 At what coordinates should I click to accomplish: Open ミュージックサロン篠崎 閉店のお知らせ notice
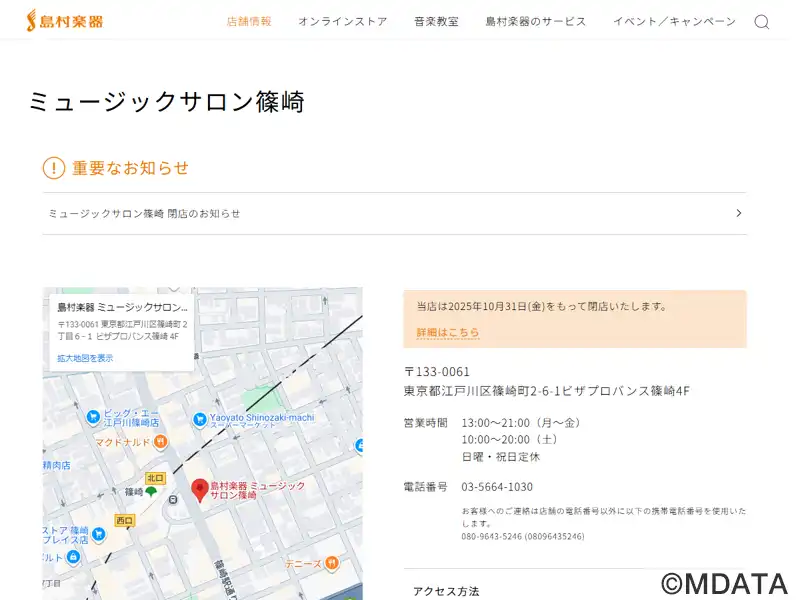pyautogui.click(x=145, y=213)
